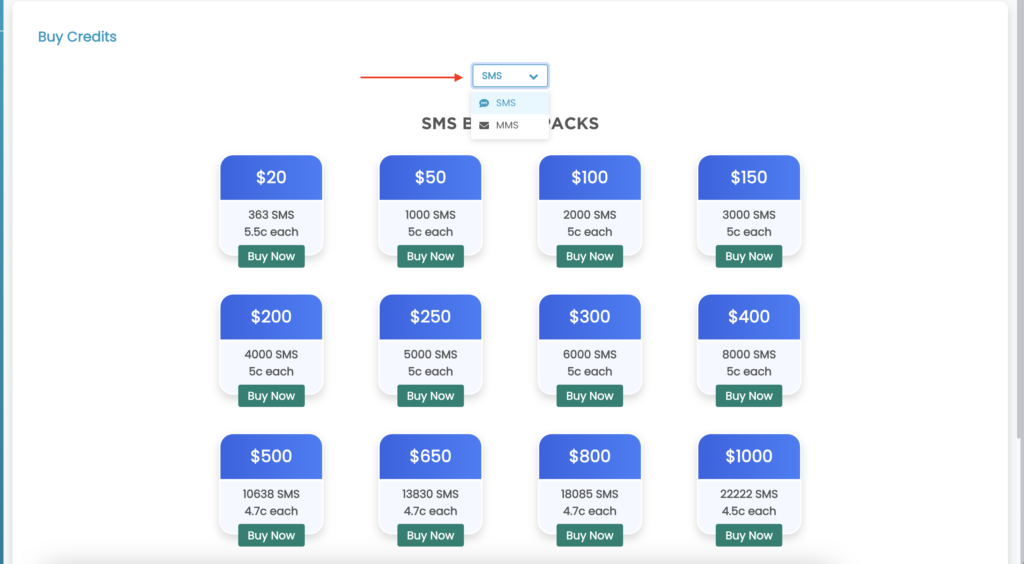Purchase the $800 pack of 18085 SMS
1024x564 pixels.
pyautogui.click(x=590, y=536)
